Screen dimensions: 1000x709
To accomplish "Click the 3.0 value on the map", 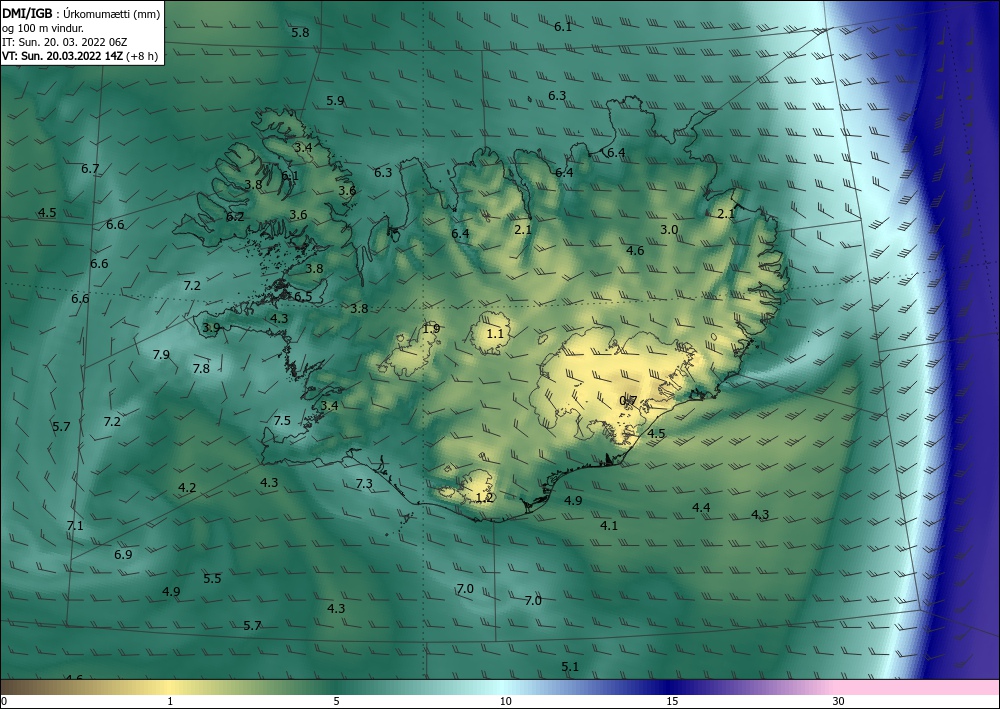I will tap(669, 230).
